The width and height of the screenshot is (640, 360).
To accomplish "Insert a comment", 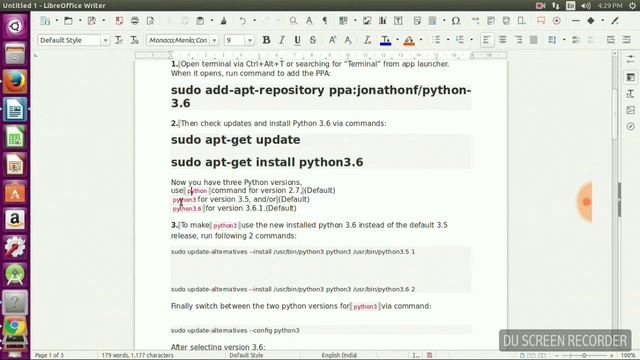I will [541, 21].
